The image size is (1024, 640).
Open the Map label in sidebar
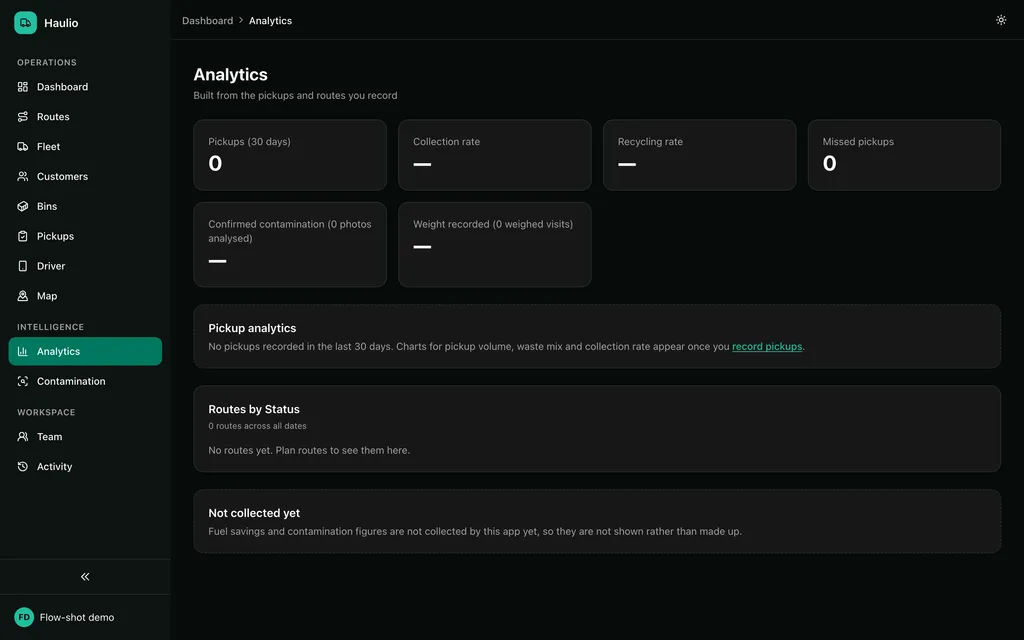47,296
